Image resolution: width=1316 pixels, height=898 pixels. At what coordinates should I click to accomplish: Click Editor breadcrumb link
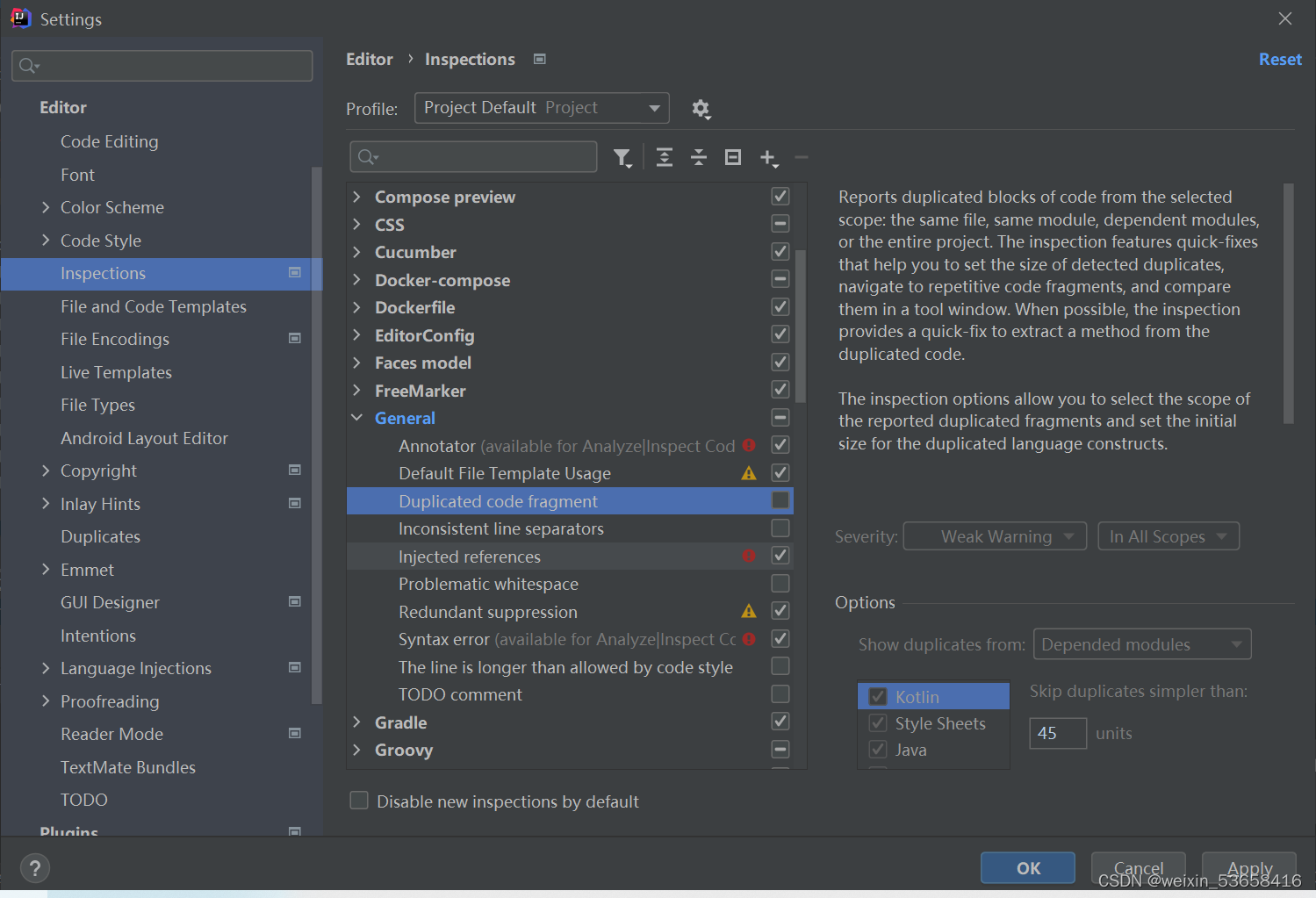370,59
